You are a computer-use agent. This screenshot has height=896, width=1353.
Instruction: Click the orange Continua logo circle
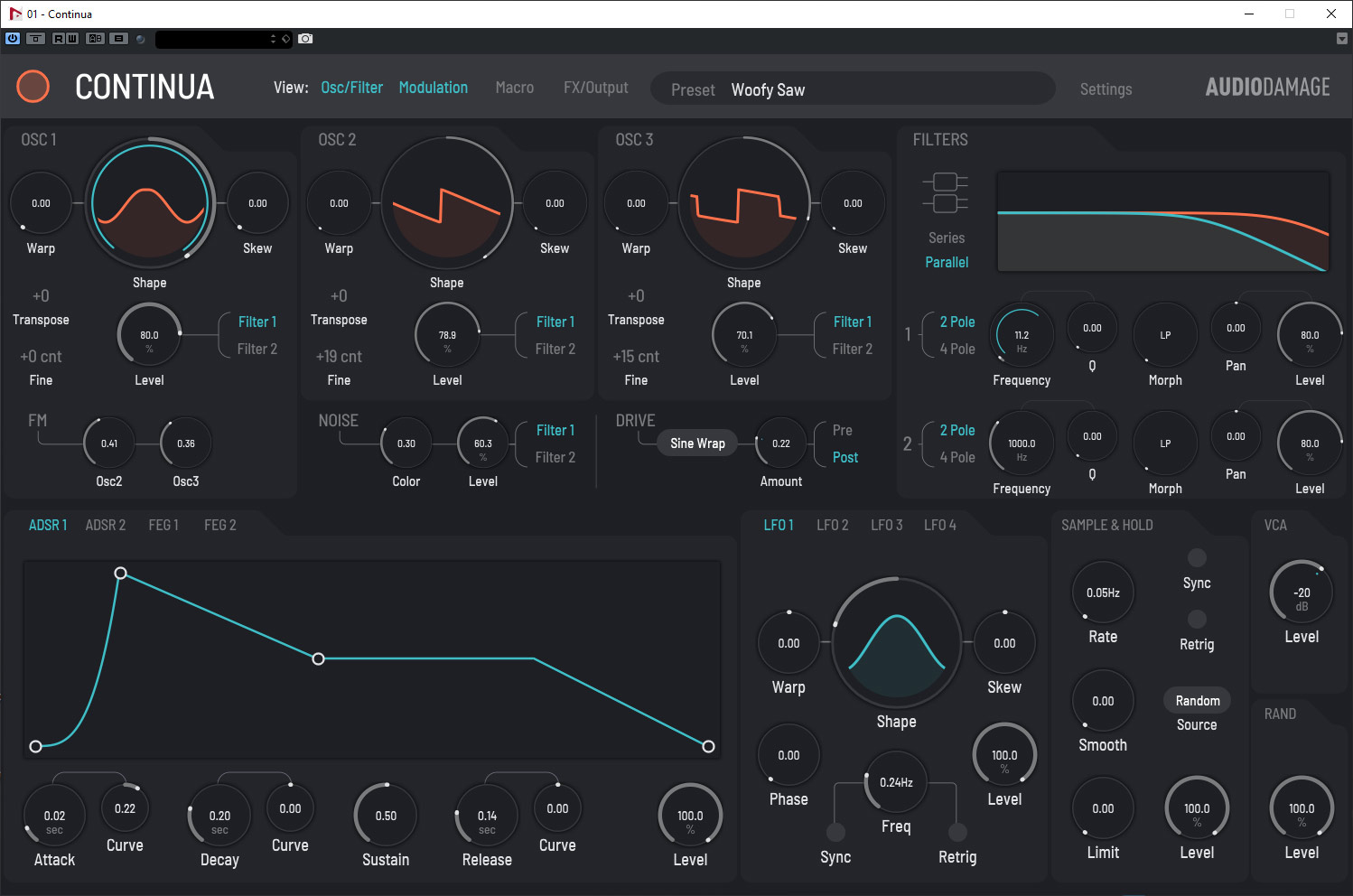[33, 87]
